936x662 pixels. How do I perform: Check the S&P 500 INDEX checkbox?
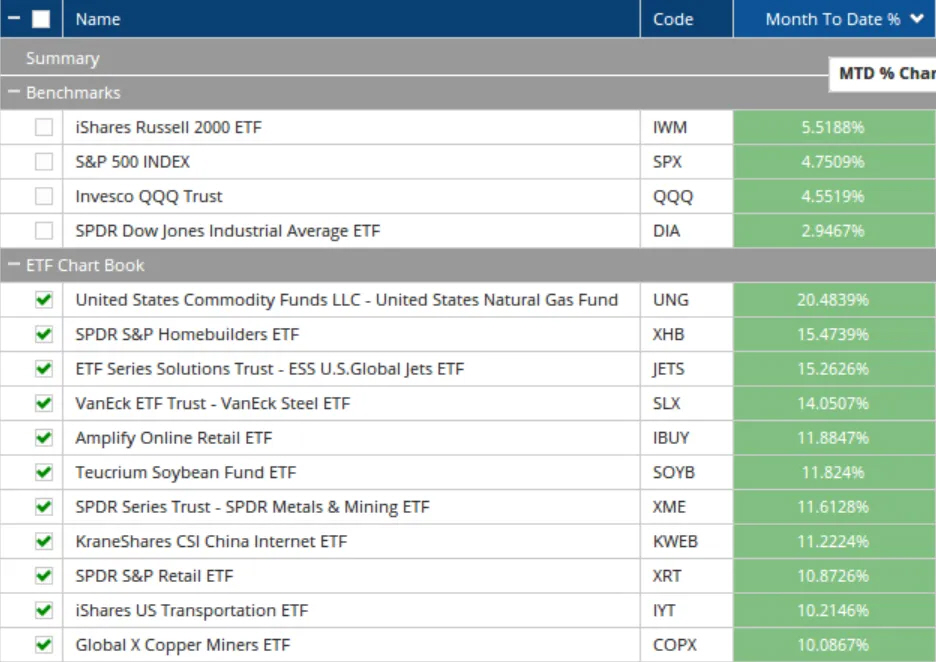tap(44, 162)
